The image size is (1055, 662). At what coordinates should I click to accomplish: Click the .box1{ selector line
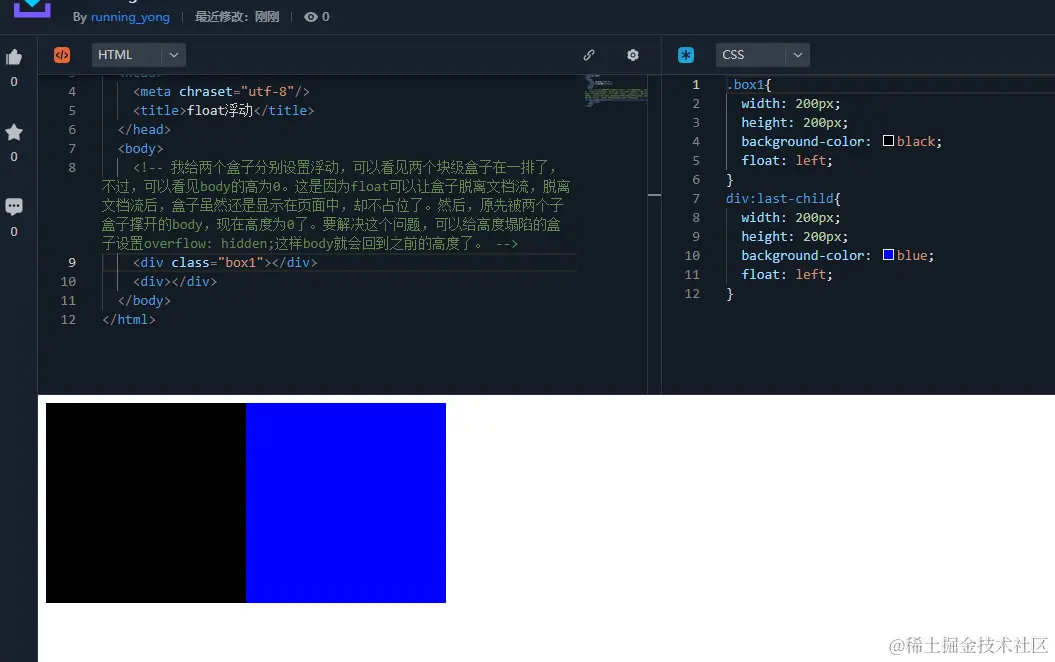(748, 85)
